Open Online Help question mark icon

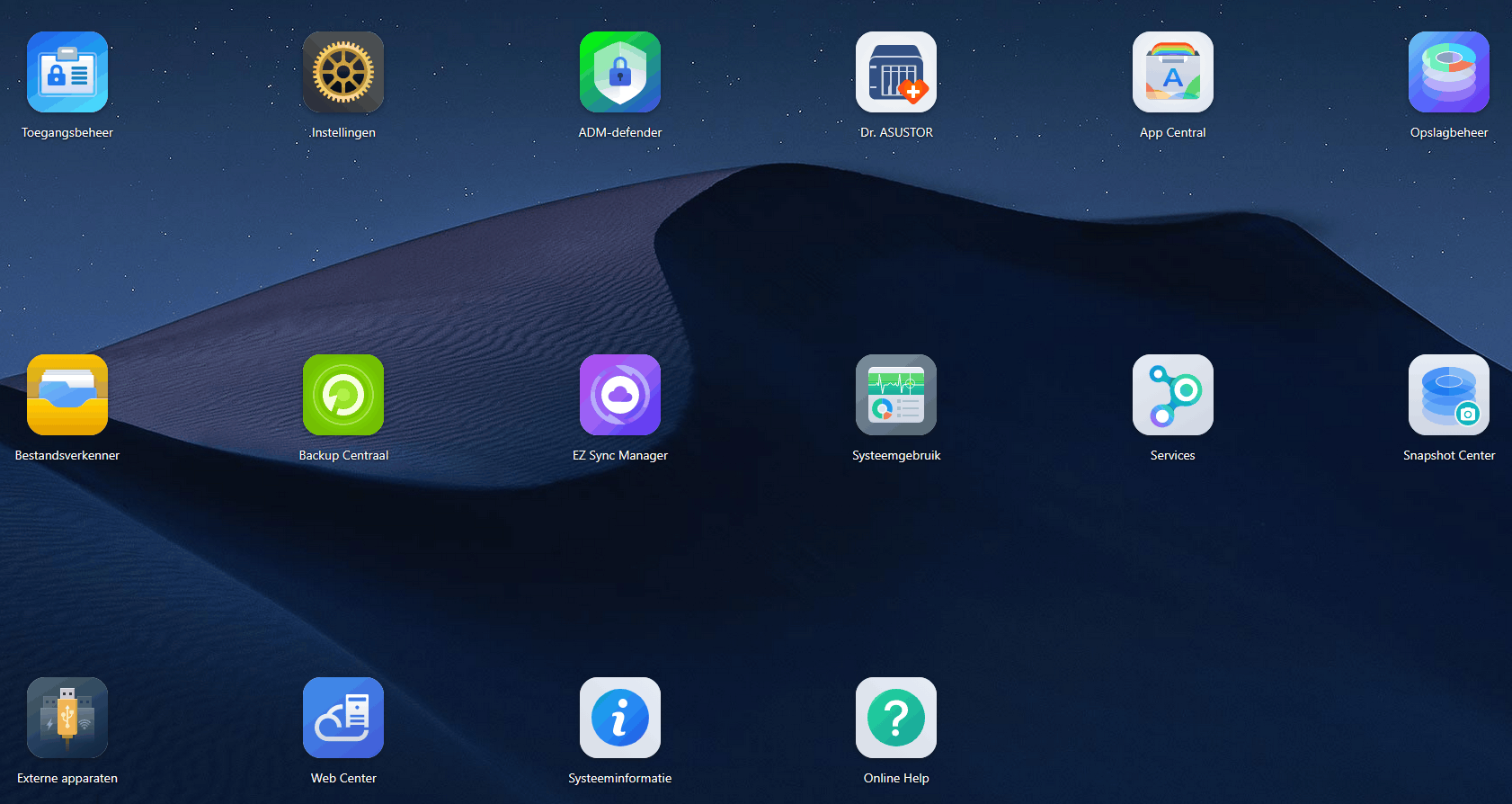click(896, 718)
